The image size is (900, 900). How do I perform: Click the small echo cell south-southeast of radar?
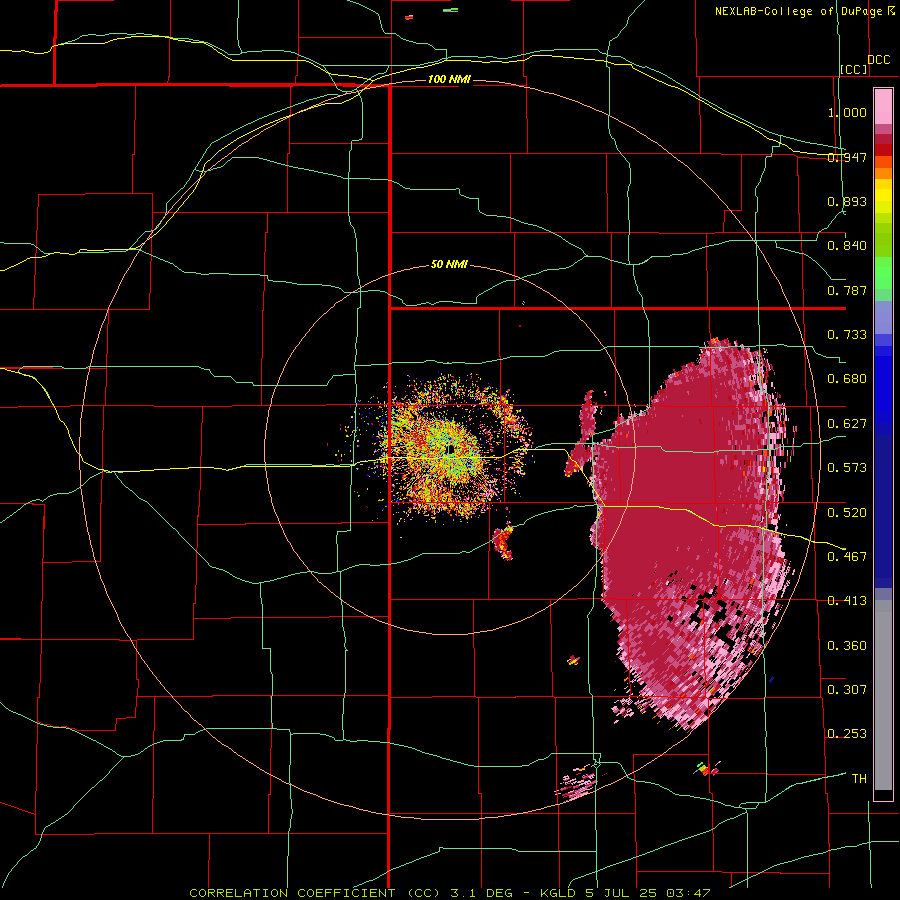point(503,541)
